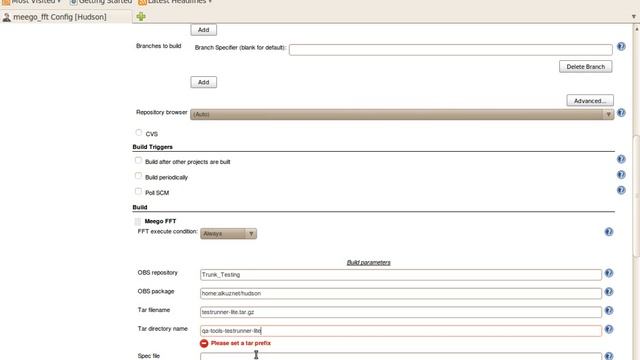This screenshot has height=360, width=640.
Task: Click the Branches to build label
Action: pos(158,46)
